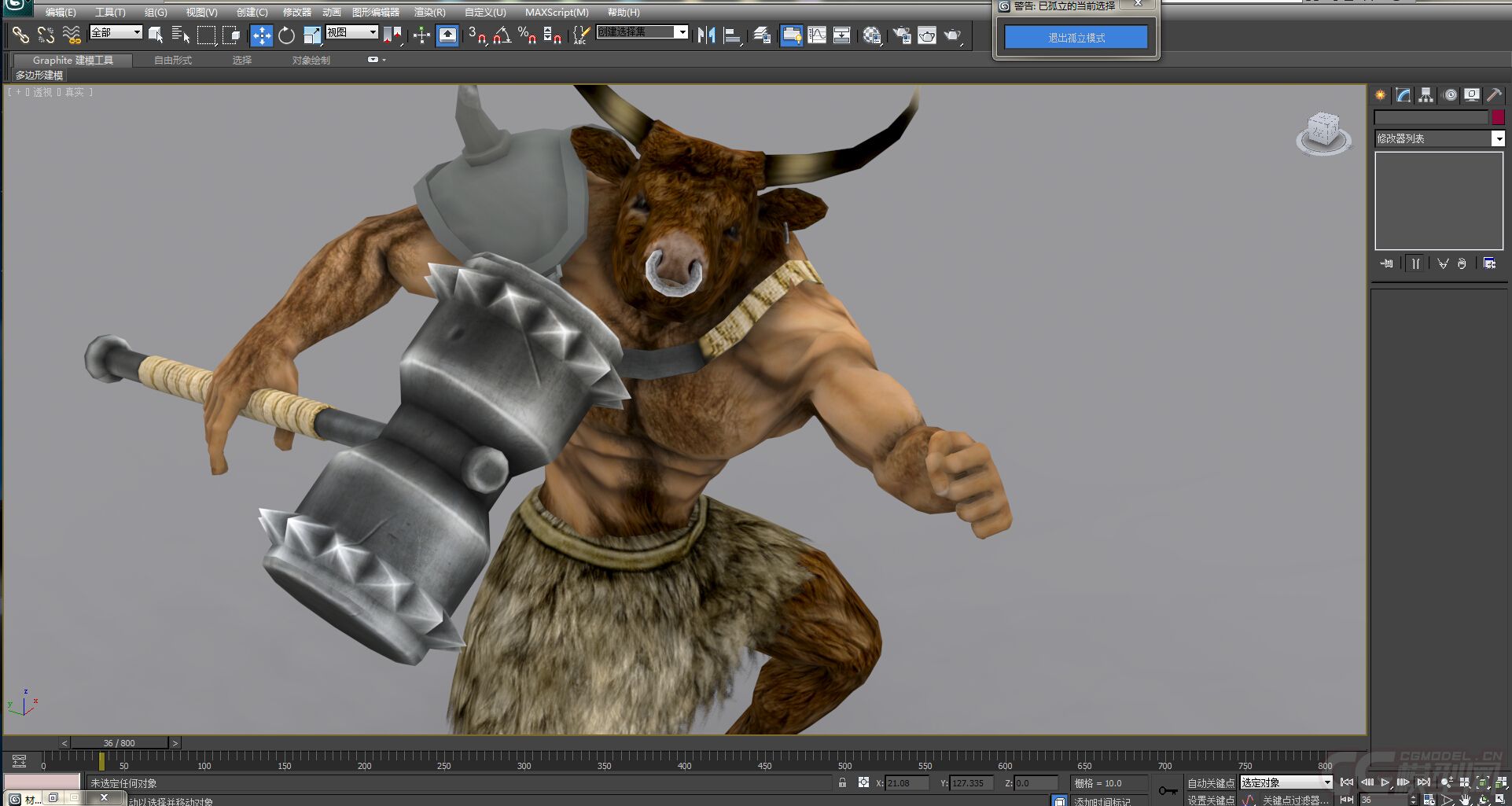Click Play Animation button
The image size is (1512, 806).
click(x=1385, y=782)
